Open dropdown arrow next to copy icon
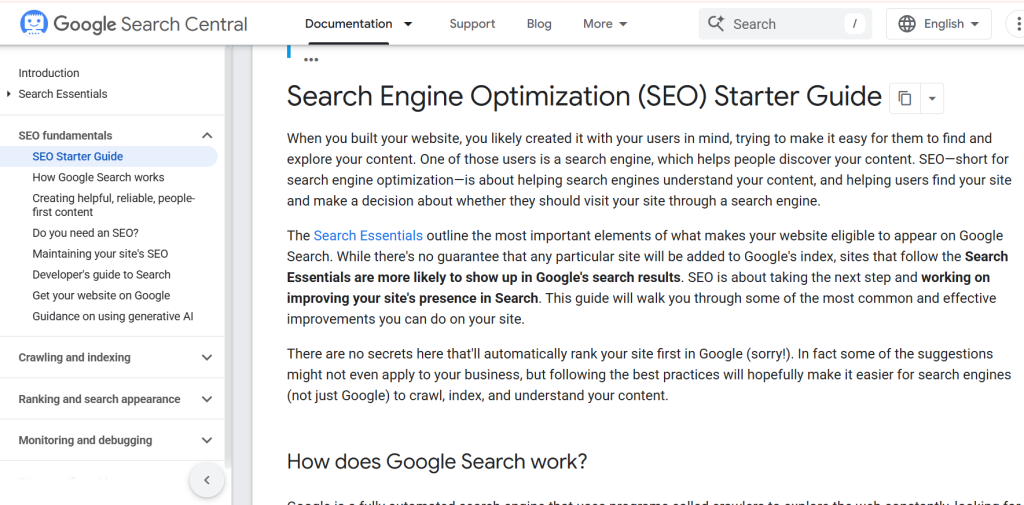 coord(932,98)
